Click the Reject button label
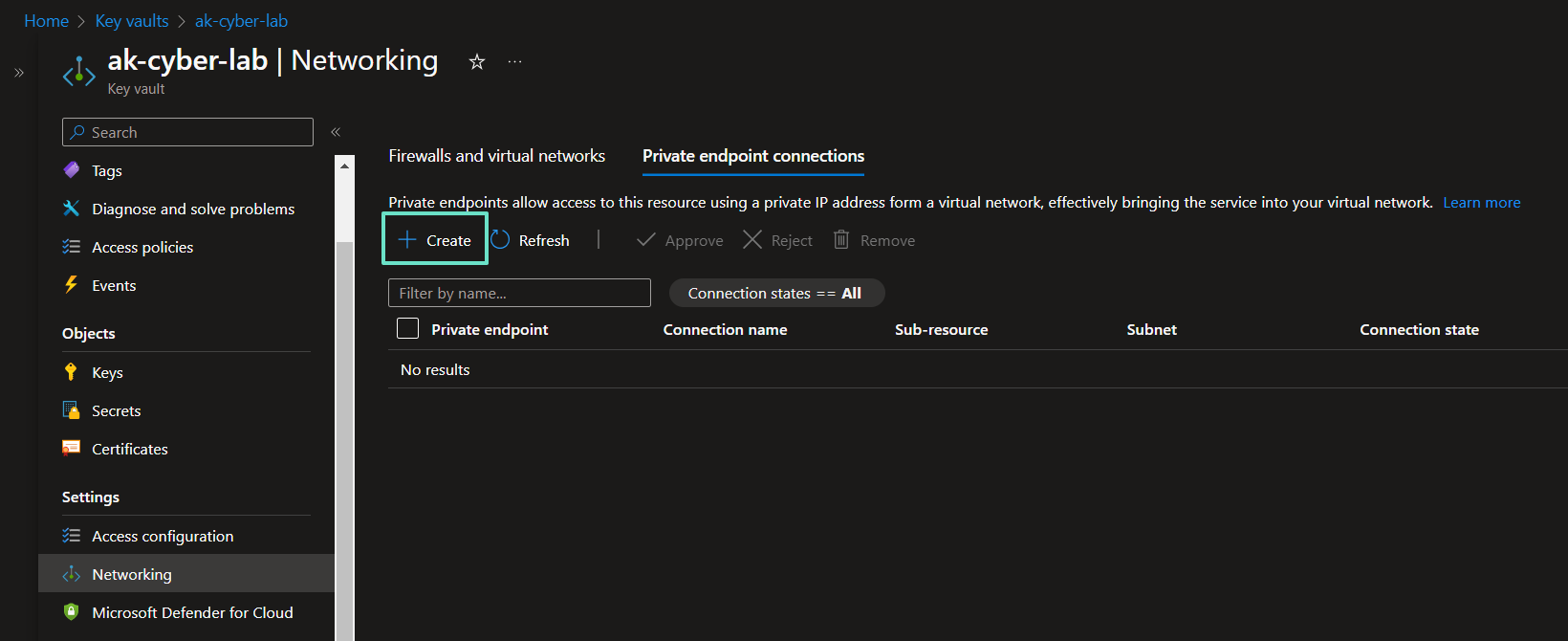The width and height of the screenshot is (1568, 641). [792, 241]
